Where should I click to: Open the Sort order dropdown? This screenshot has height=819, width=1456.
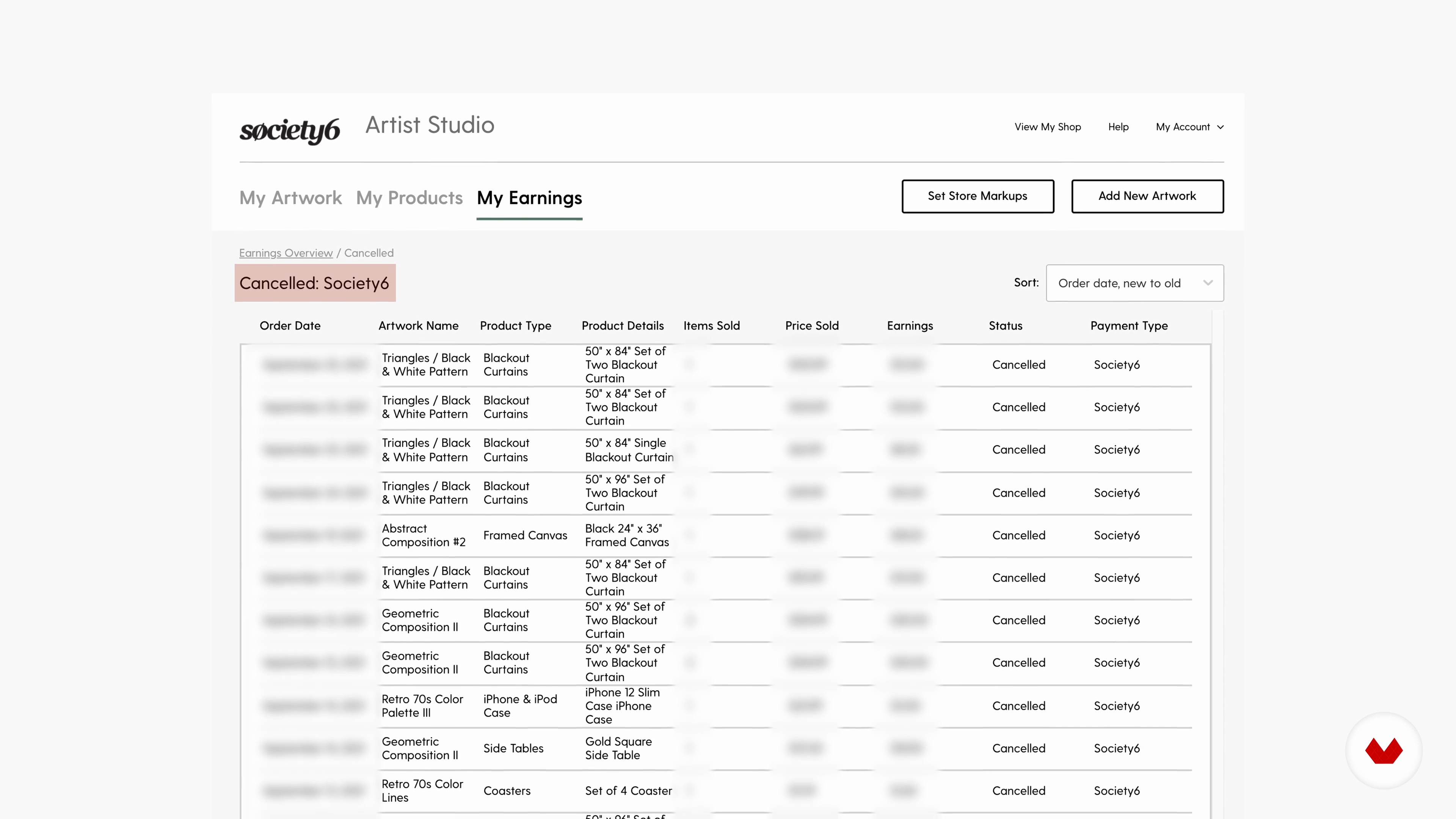1134,282
